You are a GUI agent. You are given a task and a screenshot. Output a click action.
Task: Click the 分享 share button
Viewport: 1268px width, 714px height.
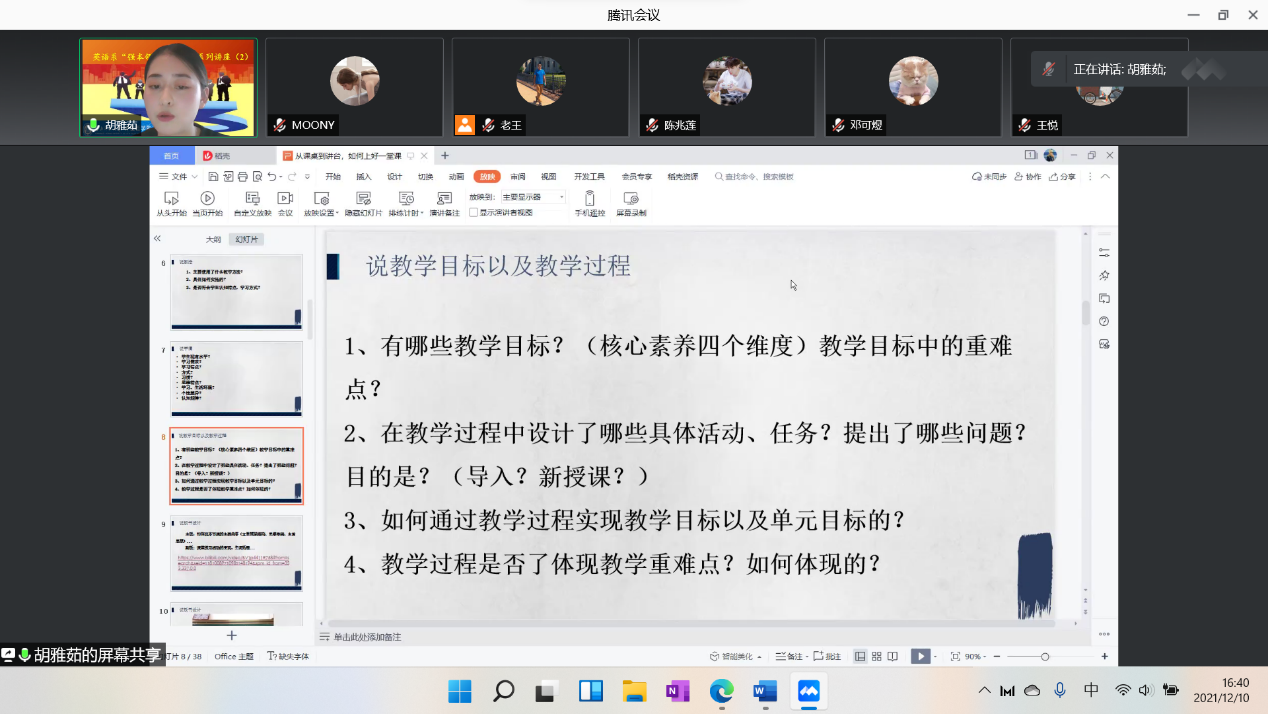(1062, 177)
